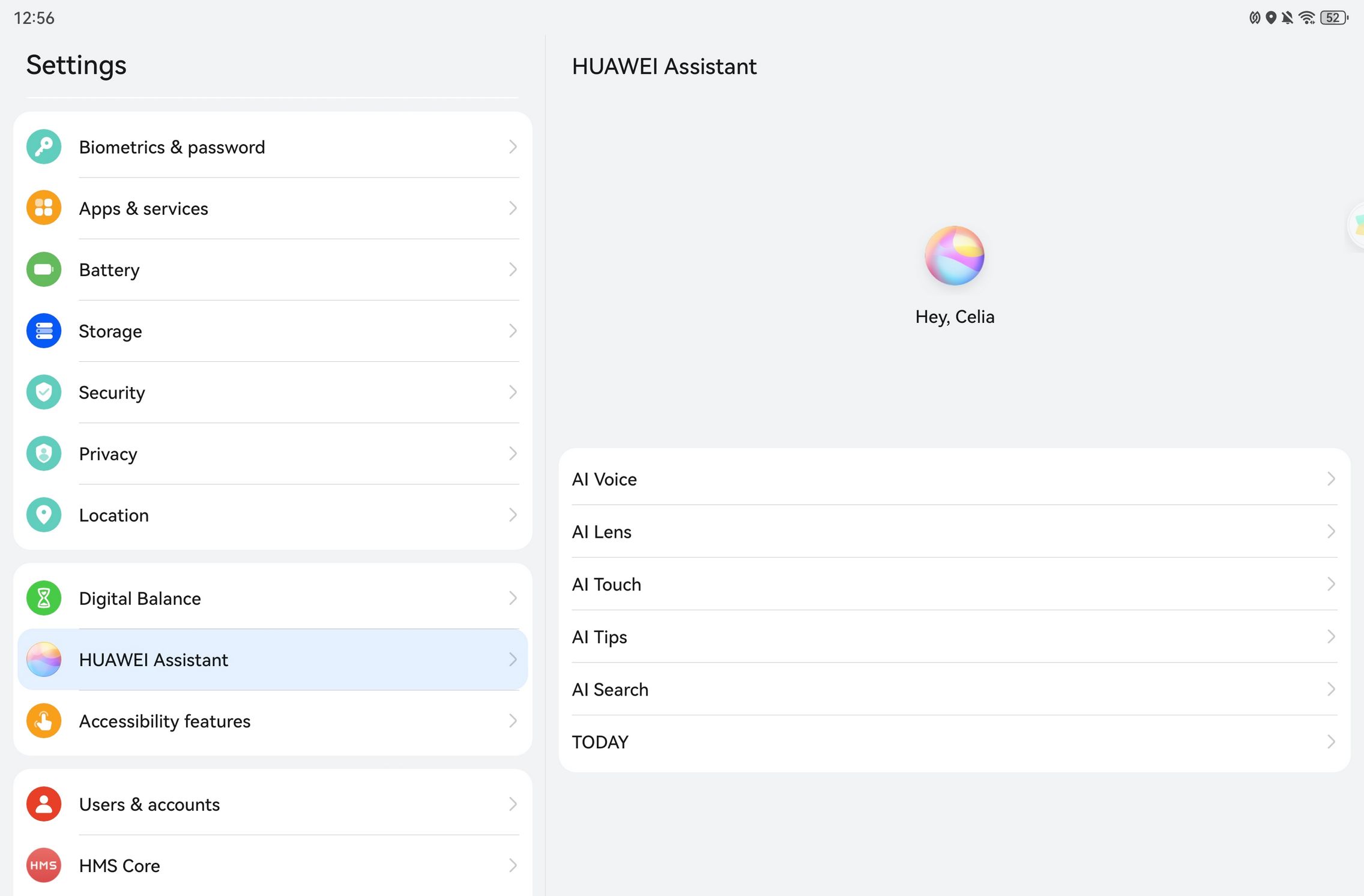This screenshot has height=896, width=1364.
Task: Tap the Biometrics & password key icon
Action: pyautogui.click(x=44, y=147)
